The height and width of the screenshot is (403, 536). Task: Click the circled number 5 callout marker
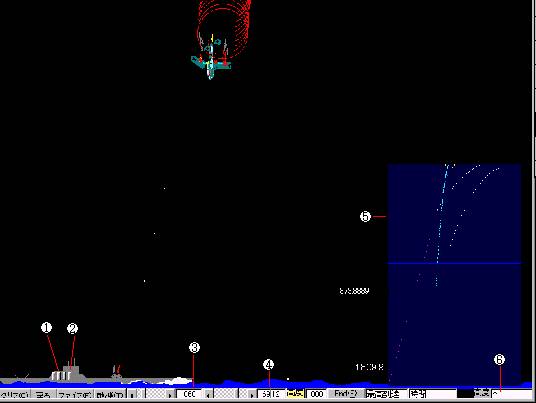[x=365, y=216]
